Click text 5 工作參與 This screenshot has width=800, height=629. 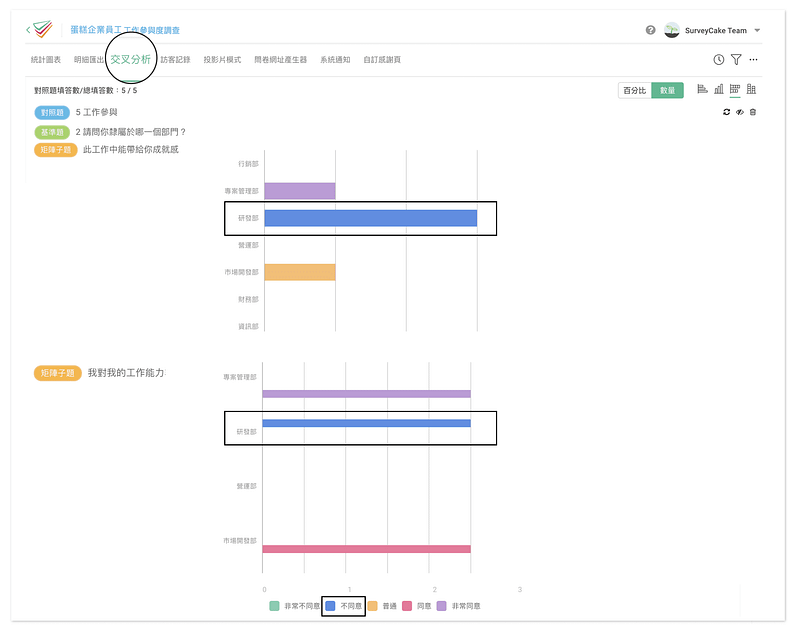point(96,112)
